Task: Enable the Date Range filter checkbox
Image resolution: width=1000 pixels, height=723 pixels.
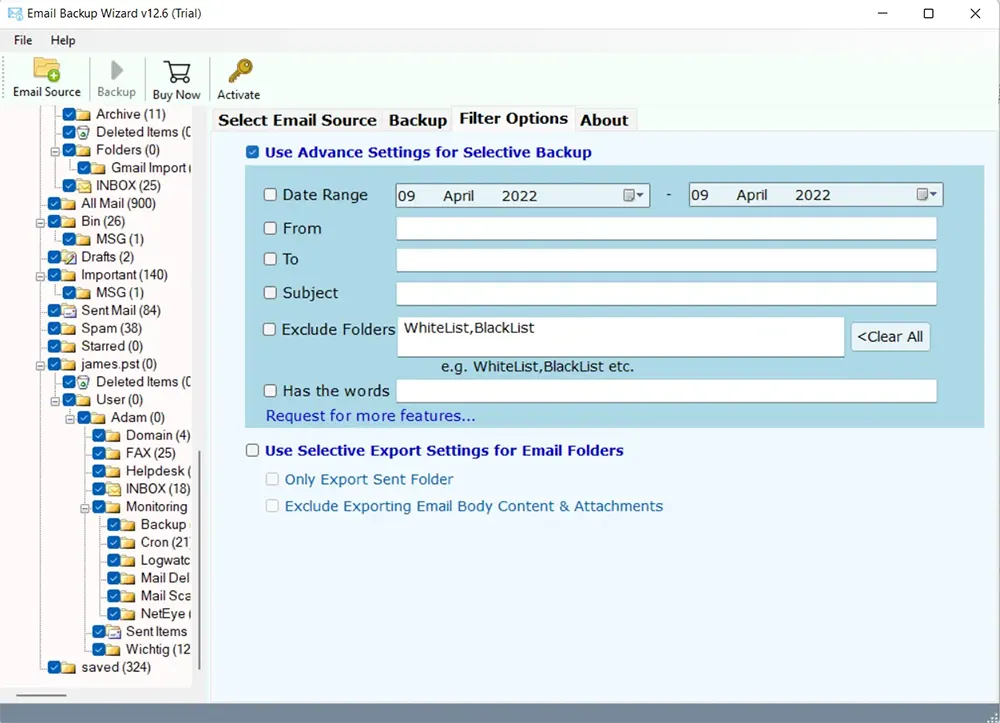Action: pyautogui.click(x=270, y=195)
